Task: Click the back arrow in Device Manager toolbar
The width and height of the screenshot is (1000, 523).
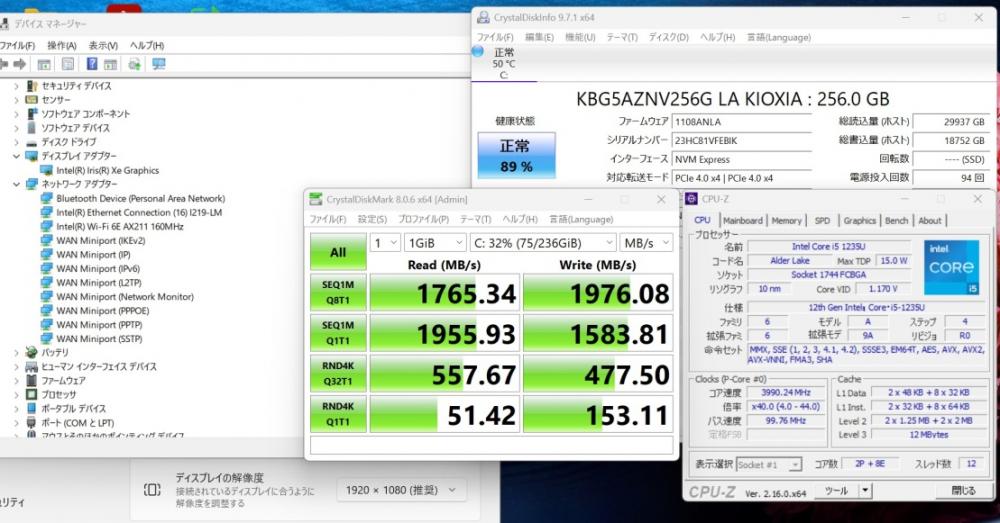Action: pyautogui.click(x=3, y=64)
